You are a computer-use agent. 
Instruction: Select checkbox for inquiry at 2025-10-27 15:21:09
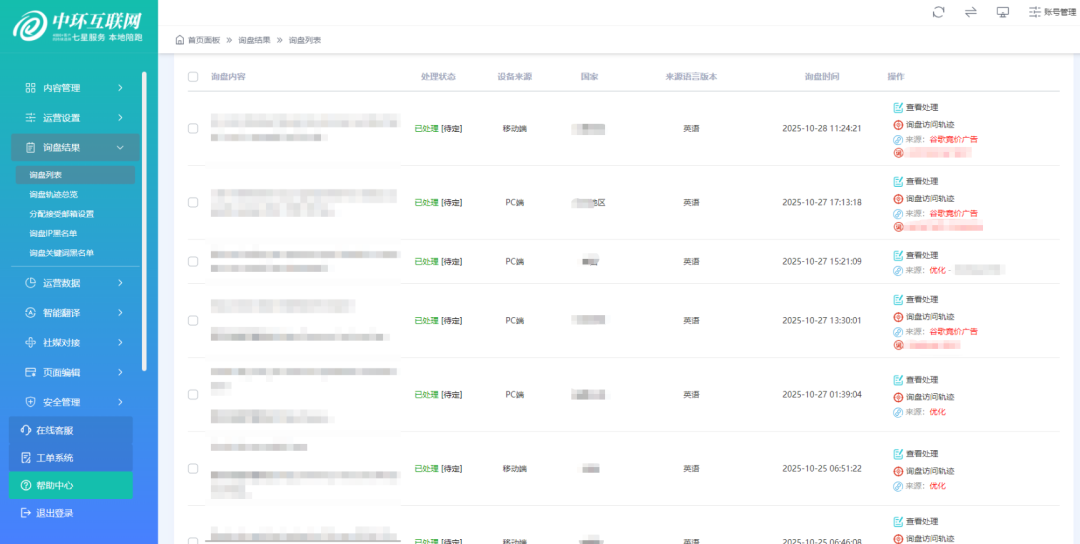[193, 261]
